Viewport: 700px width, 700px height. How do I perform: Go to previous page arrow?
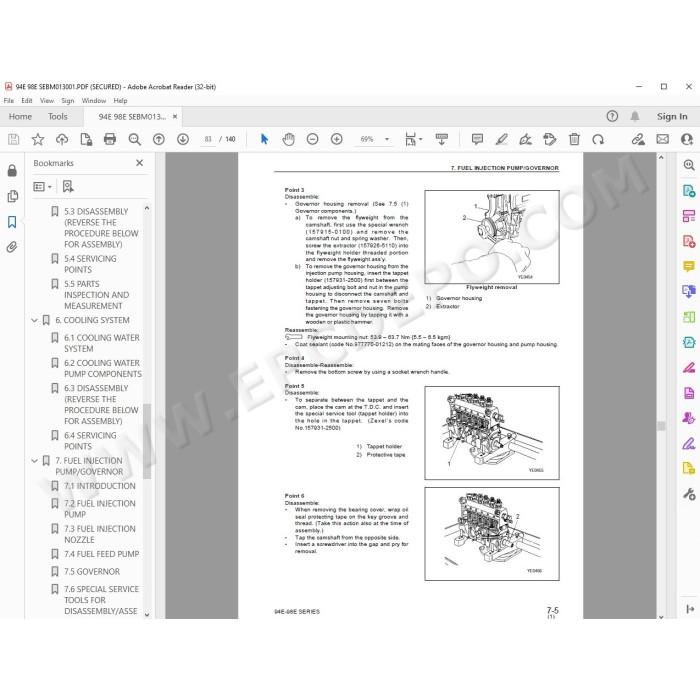pyautogui.click(x=158, y=139)
